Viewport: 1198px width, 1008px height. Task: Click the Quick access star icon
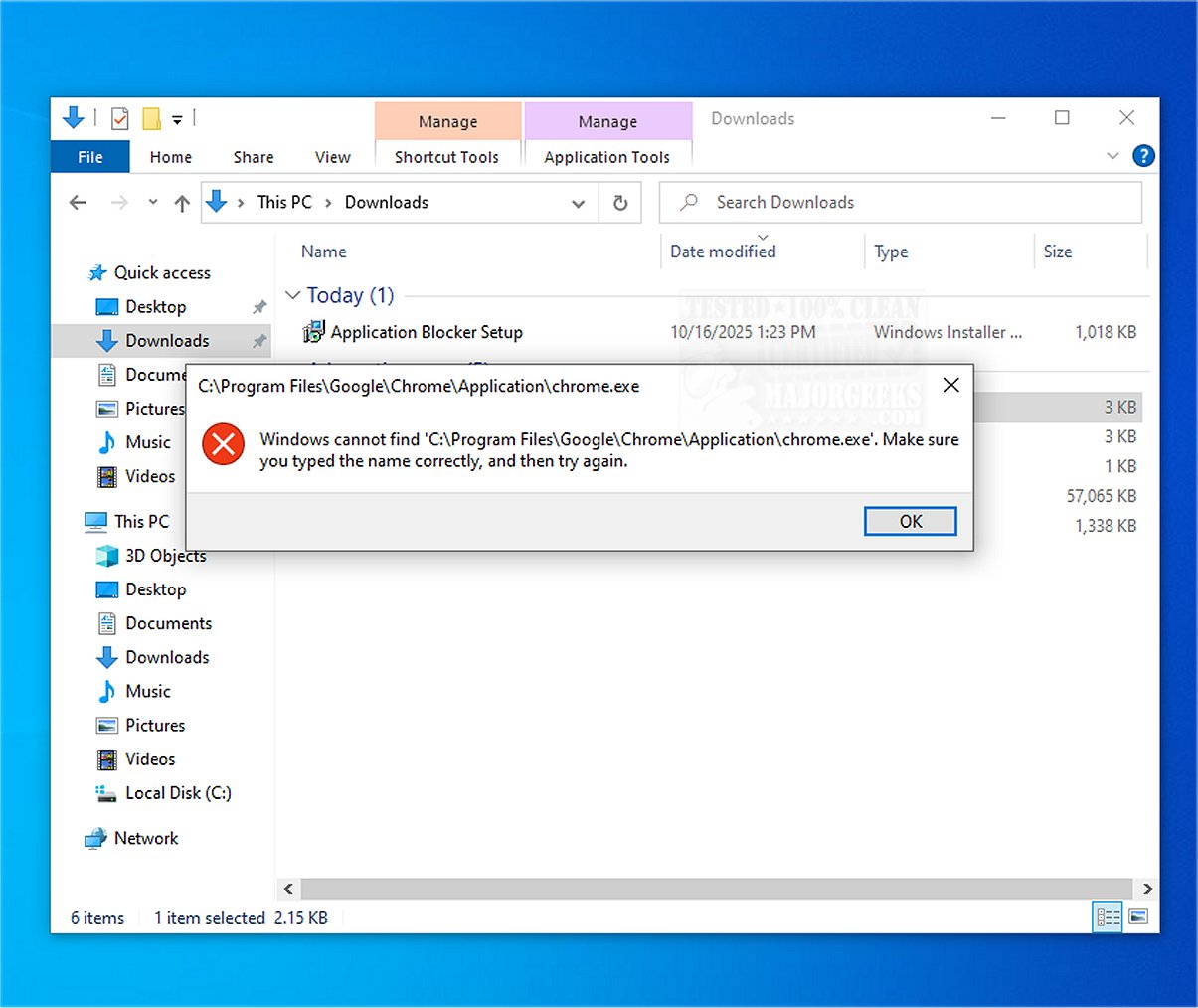pos(97,272)
